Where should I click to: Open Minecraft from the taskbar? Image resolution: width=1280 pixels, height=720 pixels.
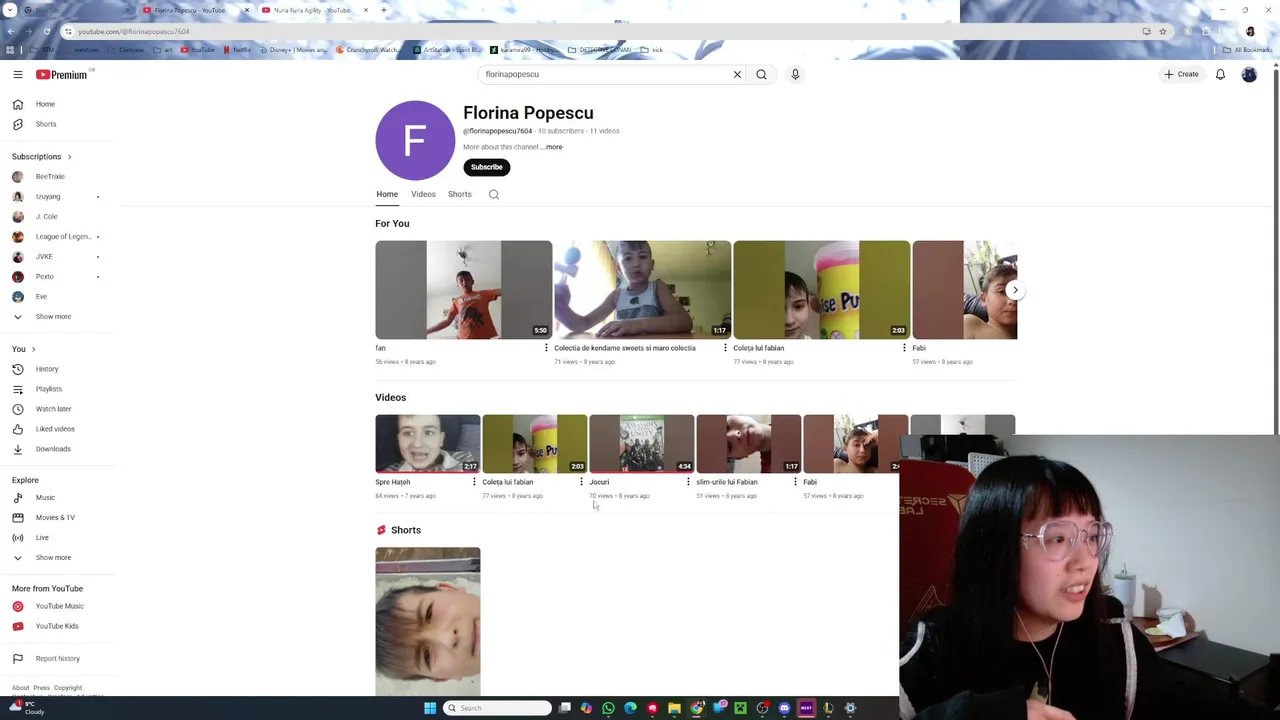[x=740, y=708]
